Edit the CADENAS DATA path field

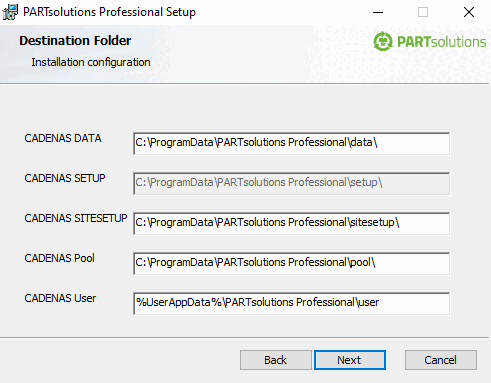[291, 143]
